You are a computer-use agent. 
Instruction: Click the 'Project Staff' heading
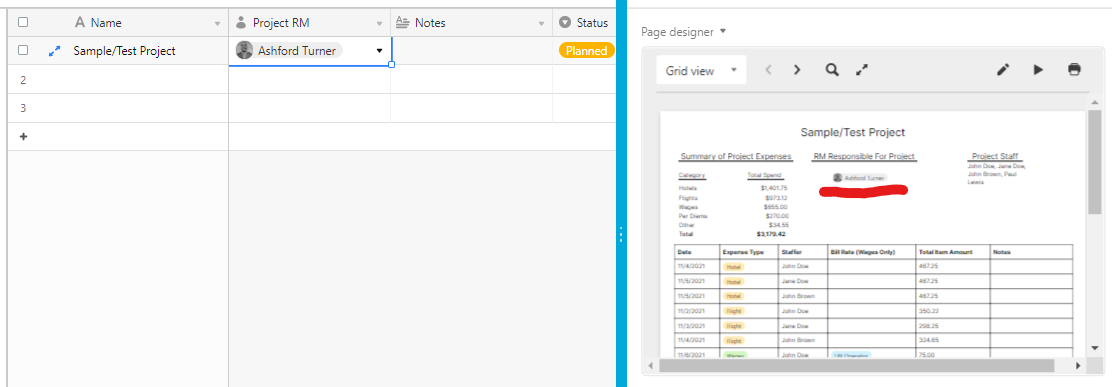point(996,157)
